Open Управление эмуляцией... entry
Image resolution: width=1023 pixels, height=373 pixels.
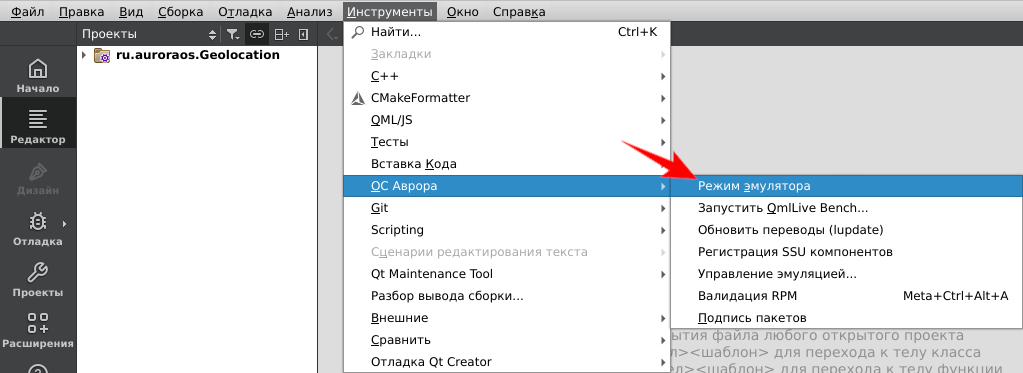coord(846,274)
